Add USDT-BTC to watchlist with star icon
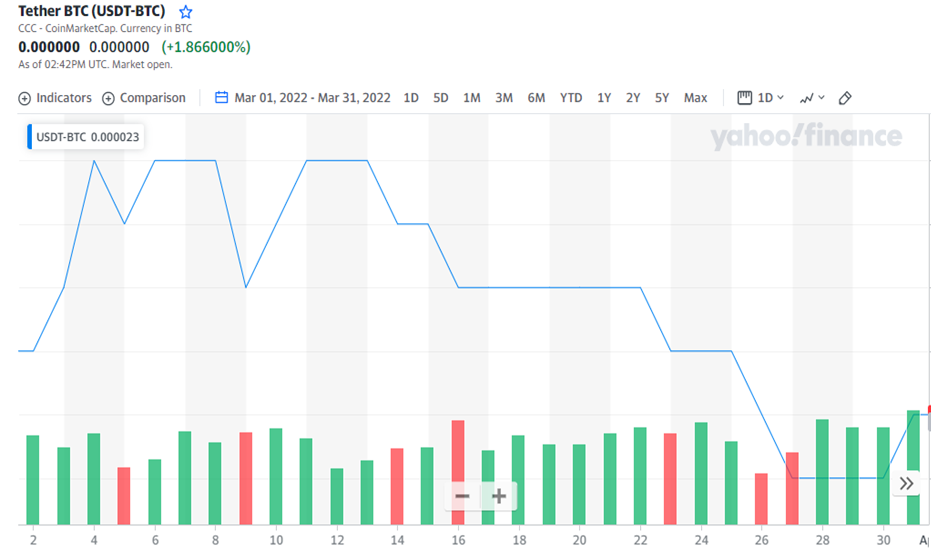931x552 pixels. (x=186, y=12)
